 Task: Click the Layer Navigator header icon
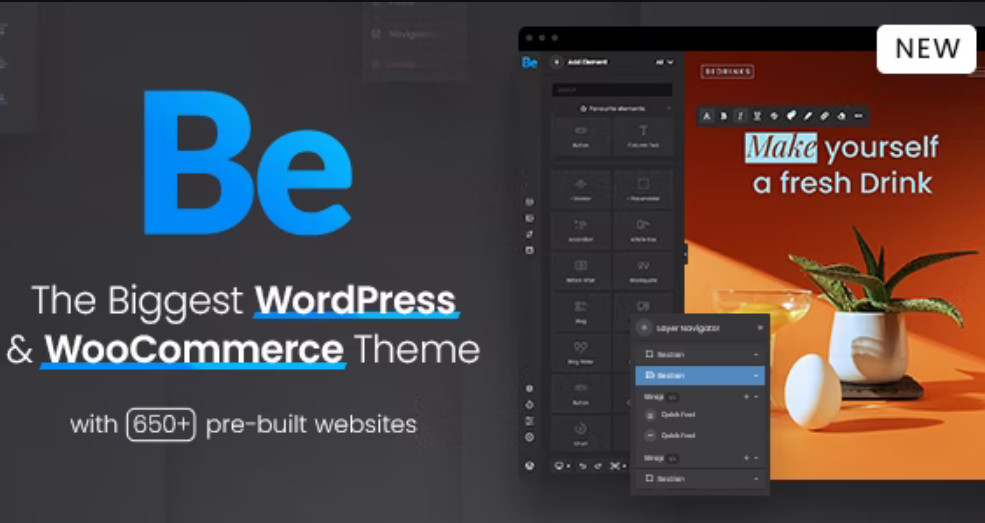pyautogui.click(x=644, y=328)
